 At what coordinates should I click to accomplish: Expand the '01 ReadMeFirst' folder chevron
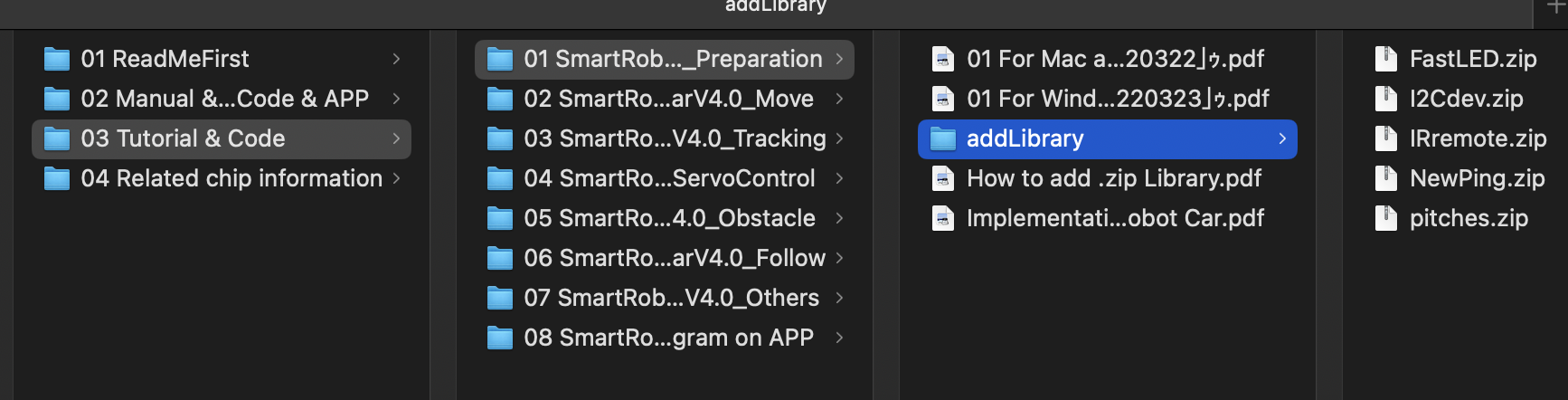(396, 59)
